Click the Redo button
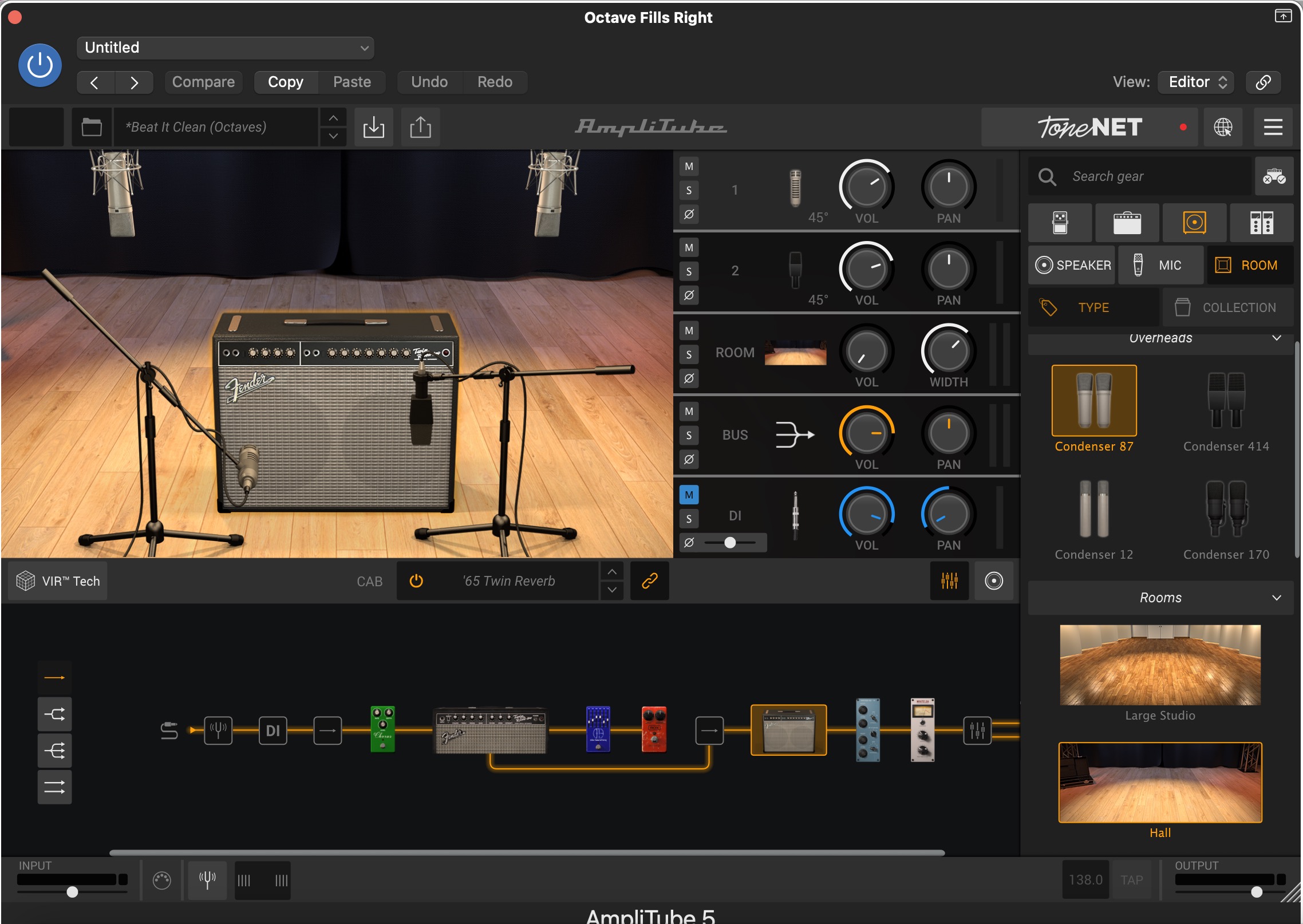The width and height of the screenshot is (1303, 924). tap(495, 82)
